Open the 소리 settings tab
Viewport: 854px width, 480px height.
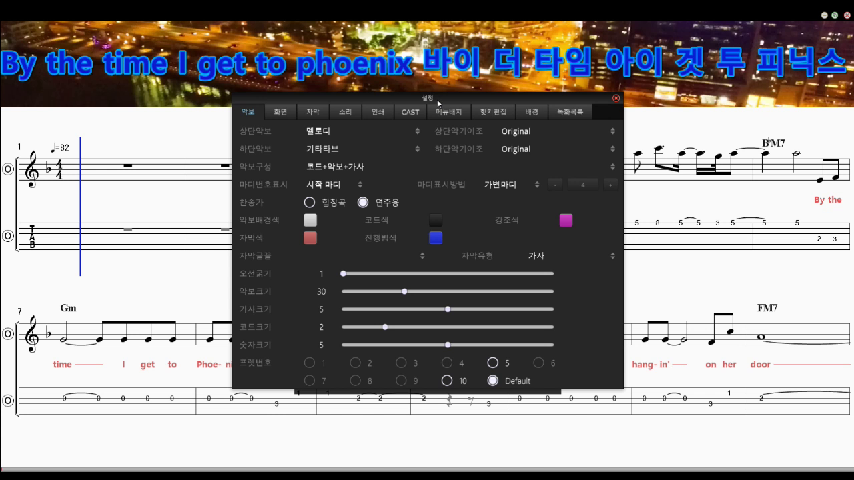(x=345, y=112)
